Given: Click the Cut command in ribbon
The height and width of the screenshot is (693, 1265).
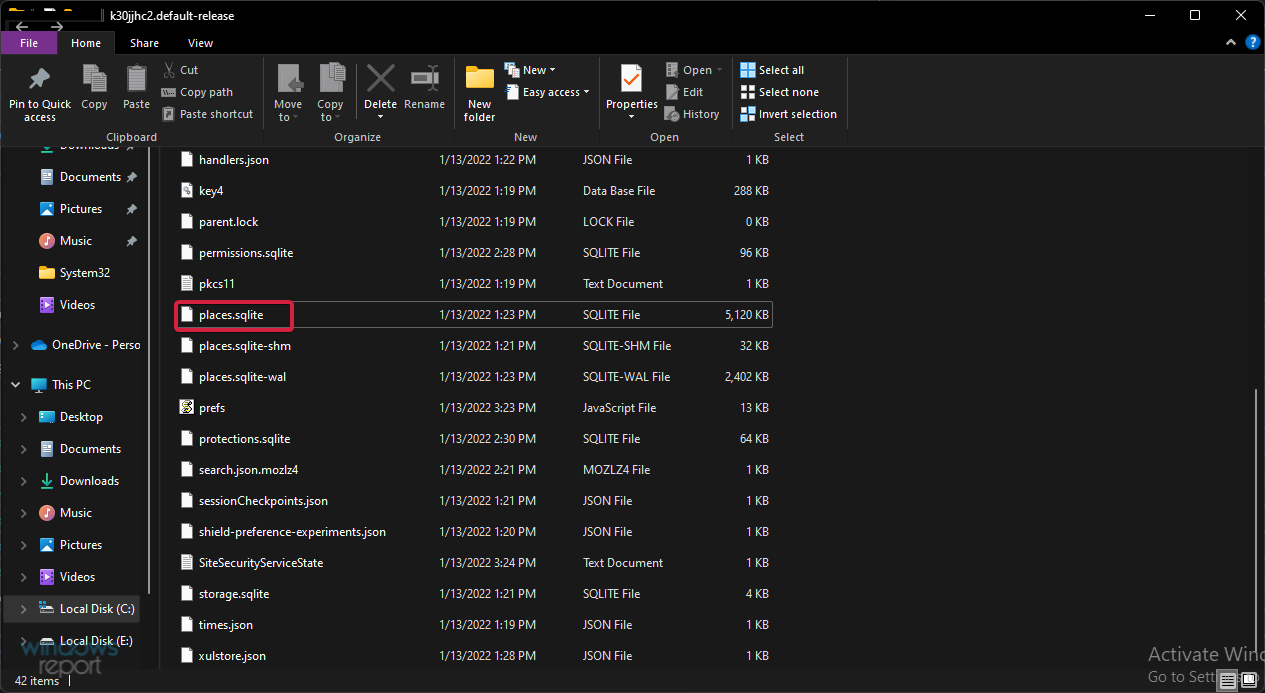Looking at the screenshot, I should tap(180, 70).
